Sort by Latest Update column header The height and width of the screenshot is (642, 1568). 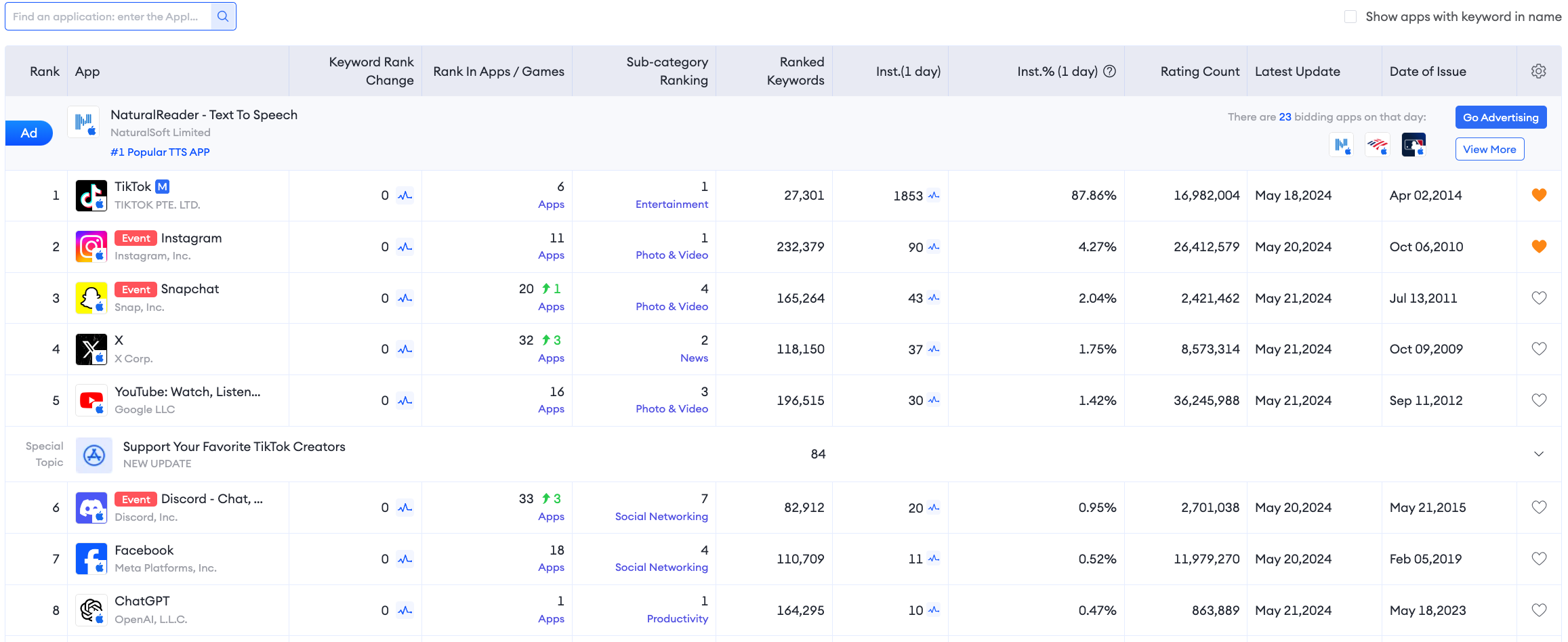click(x=1298, y=71)
